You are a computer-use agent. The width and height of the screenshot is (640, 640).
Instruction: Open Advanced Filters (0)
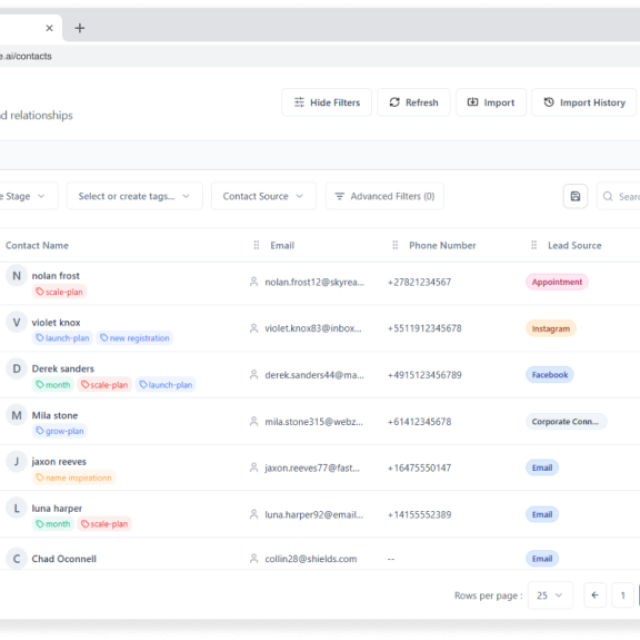click(x=384, y=196)
